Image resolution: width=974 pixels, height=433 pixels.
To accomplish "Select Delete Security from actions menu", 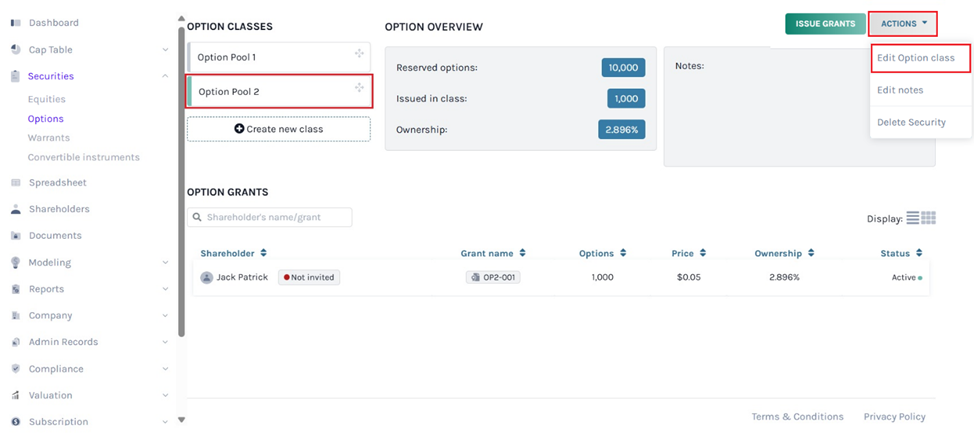I will click(x=910, y=122).
